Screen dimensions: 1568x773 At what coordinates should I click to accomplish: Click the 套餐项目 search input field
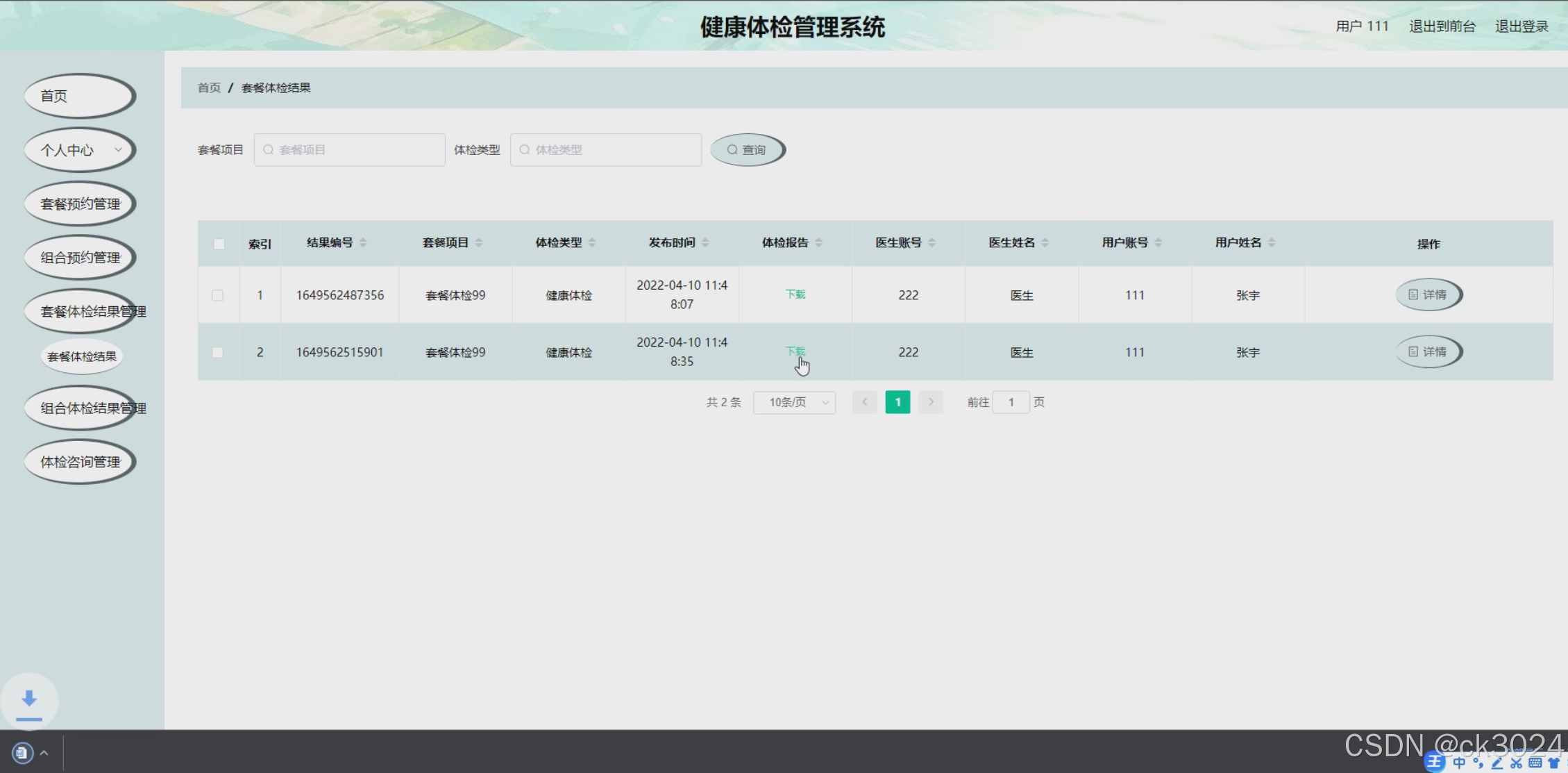pos(350,150)
